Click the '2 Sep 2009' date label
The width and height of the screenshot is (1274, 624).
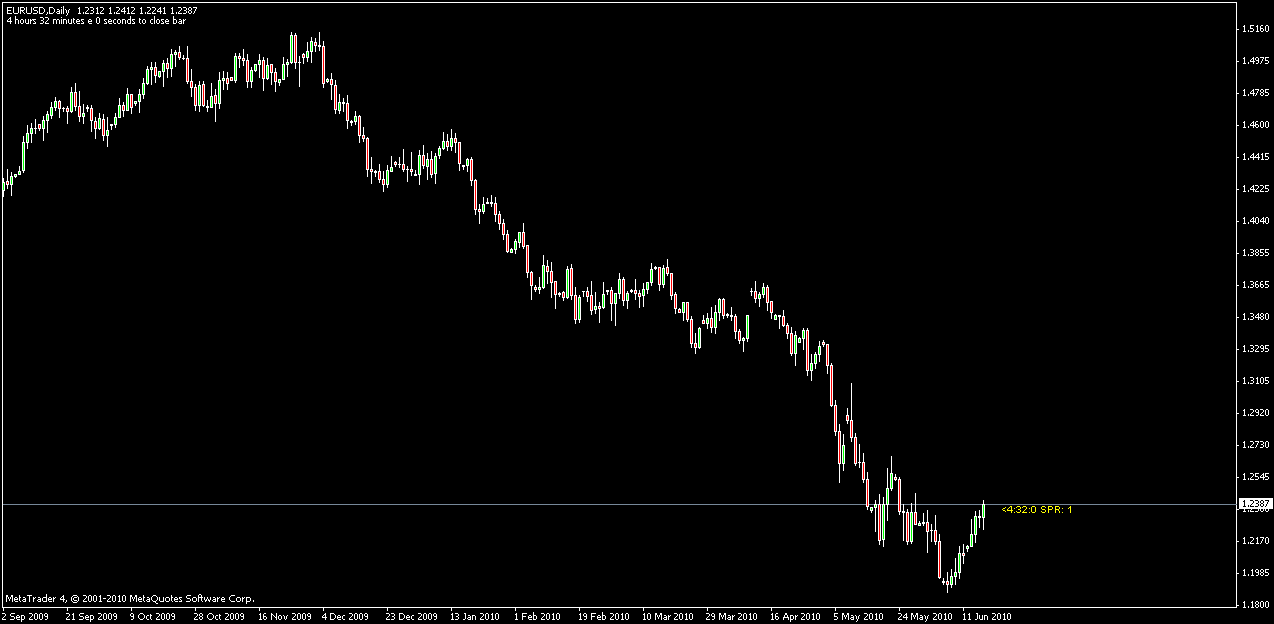(x=25, y=617)
